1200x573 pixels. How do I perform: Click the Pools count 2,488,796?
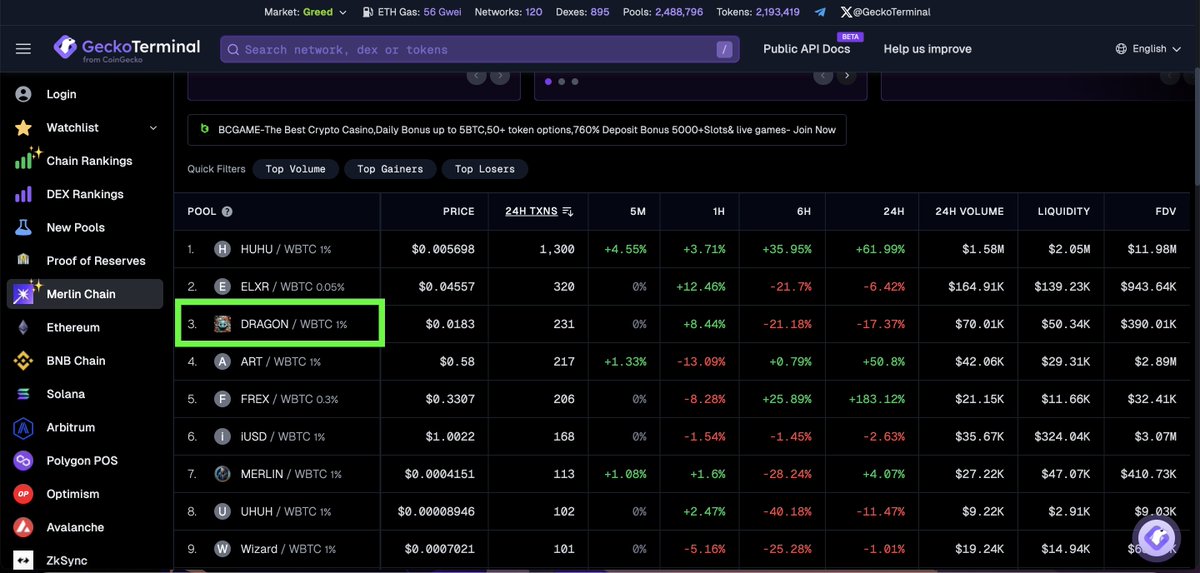(679, 12)
